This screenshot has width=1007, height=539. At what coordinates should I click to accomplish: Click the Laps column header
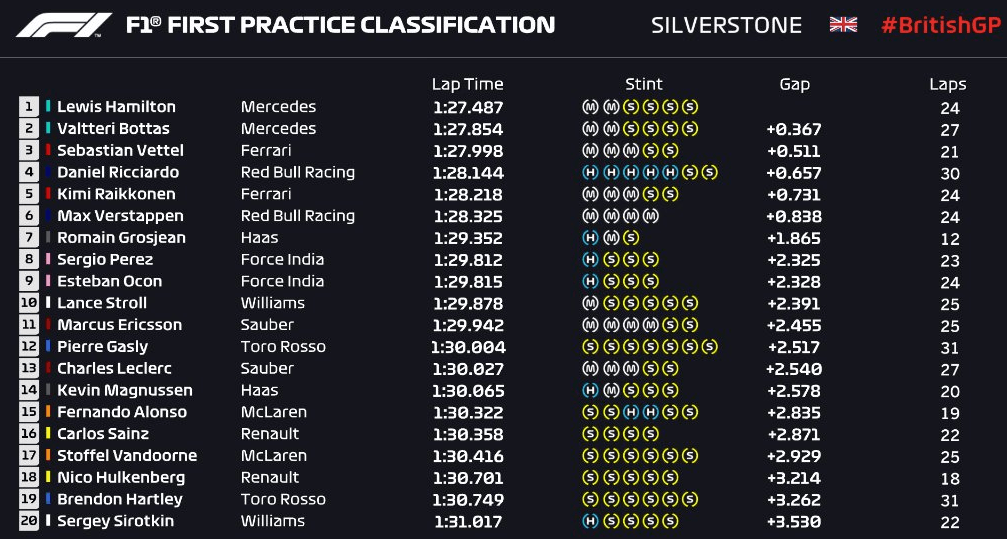[947, 85]
